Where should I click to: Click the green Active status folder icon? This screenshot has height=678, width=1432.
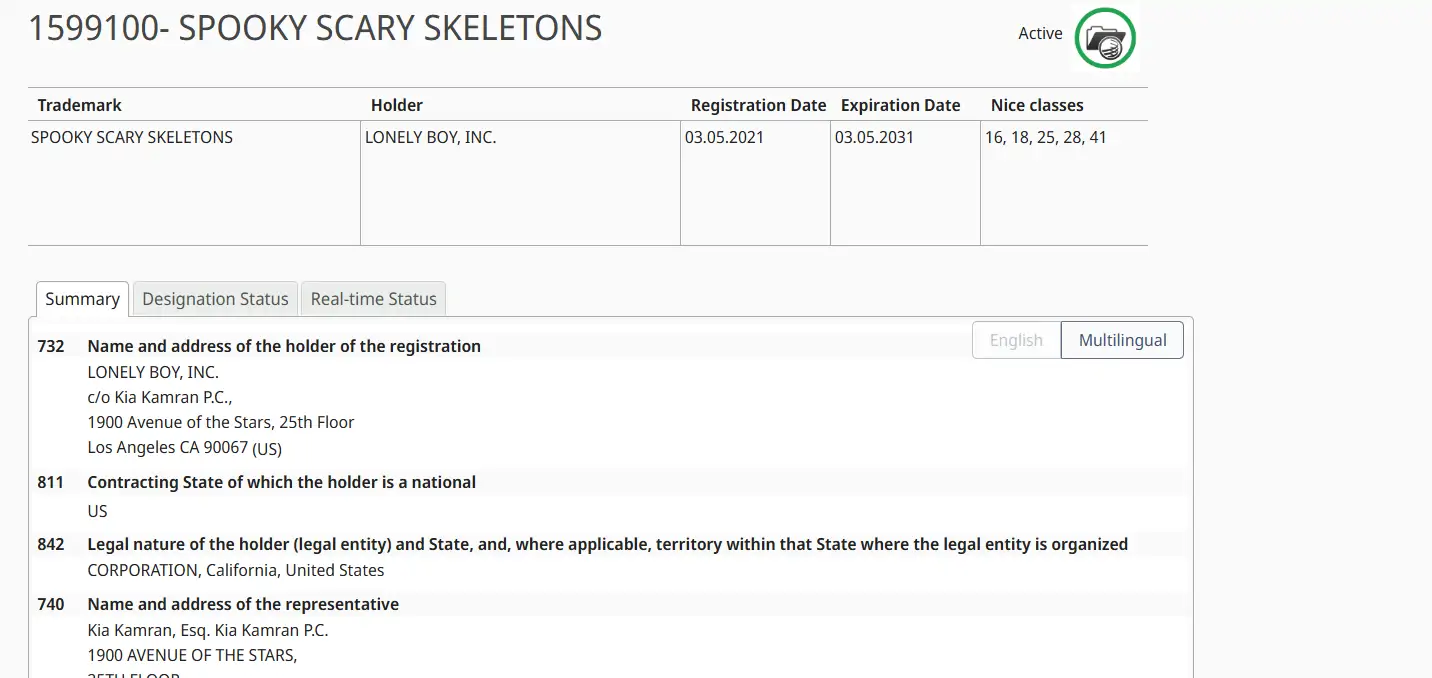pyautogui.click(x=1104, y=39)
